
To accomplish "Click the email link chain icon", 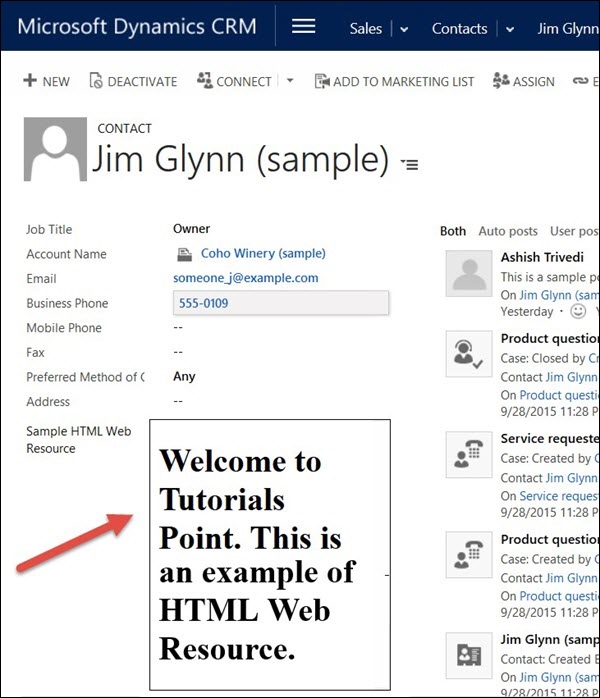I will (580, 81).
